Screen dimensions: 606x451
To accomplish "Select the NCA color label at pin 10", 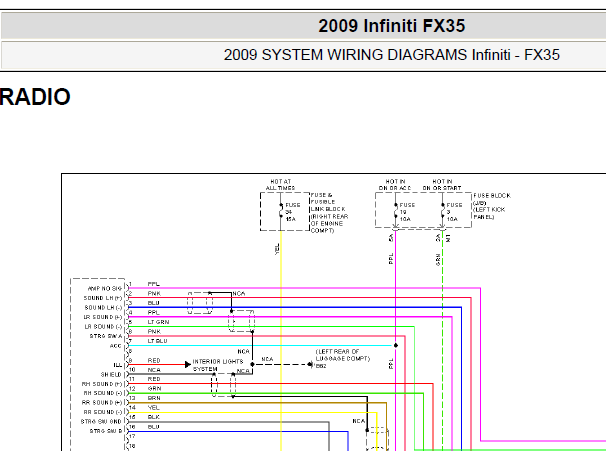I will click(154, 370).
